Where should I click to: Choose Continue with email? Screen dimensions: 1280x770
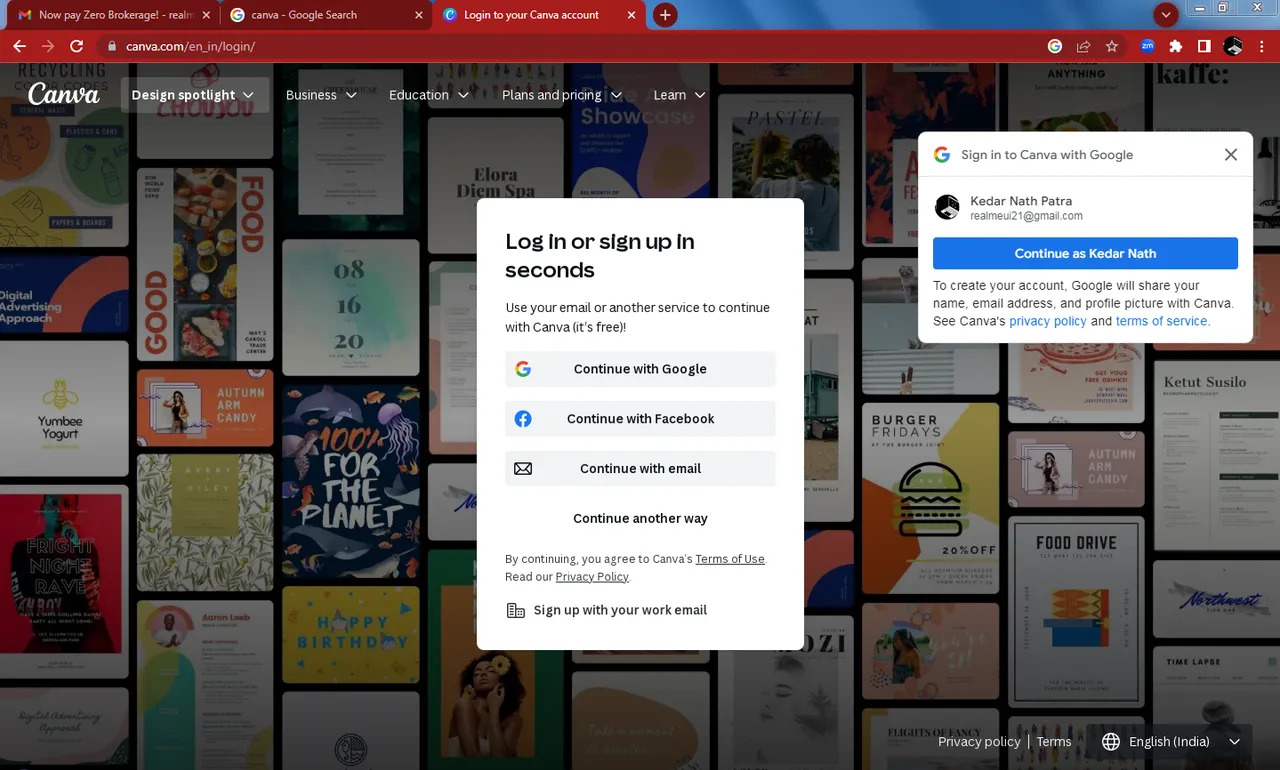click(x=640, y=469)
